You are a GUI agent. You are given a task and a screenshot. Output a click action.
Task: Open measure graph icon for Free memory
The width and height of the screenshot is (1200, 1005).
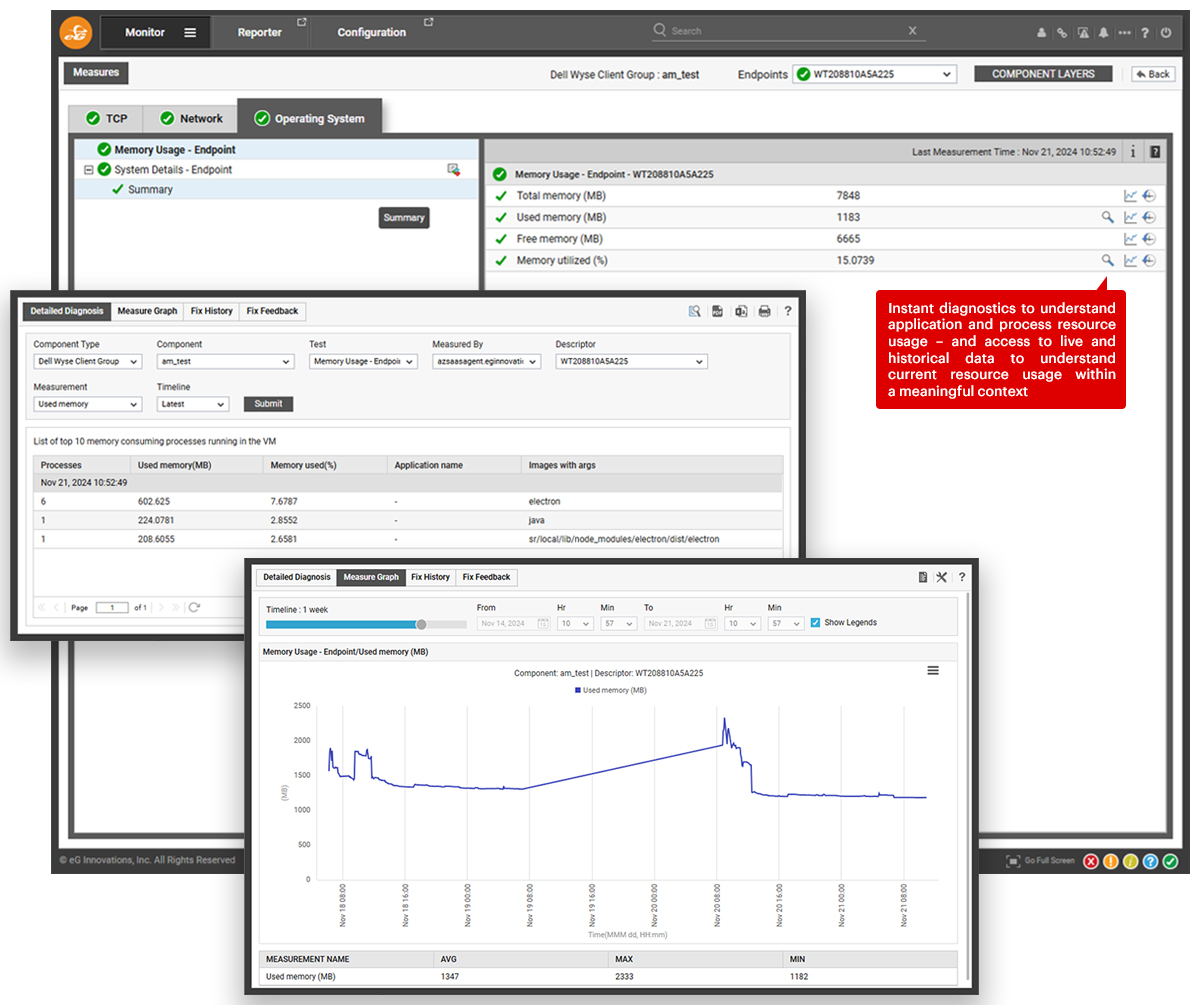1130,239
